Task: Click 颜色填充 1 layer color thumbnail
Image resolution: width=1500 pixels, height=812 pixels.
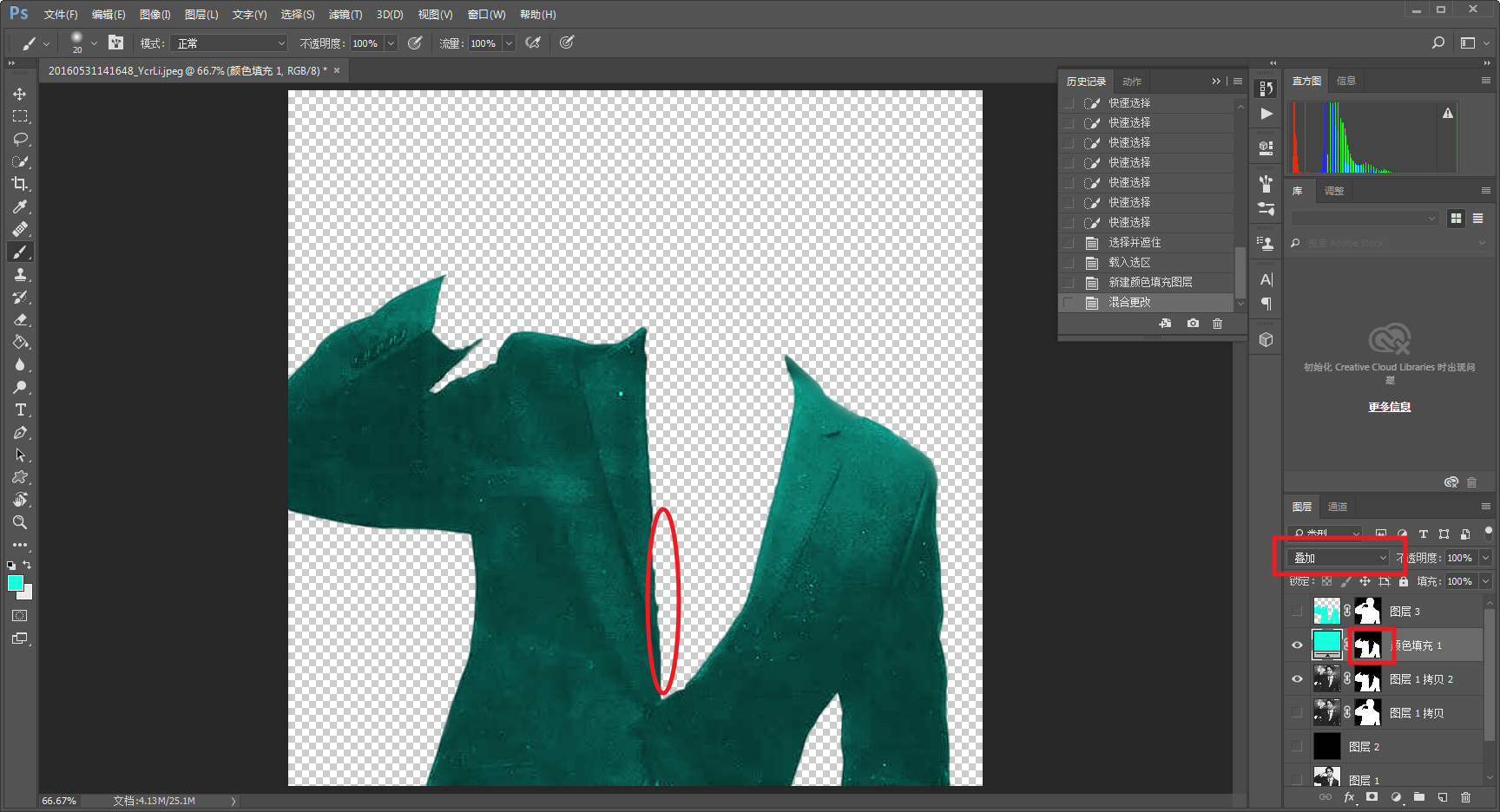Action: coord(1326,644)
